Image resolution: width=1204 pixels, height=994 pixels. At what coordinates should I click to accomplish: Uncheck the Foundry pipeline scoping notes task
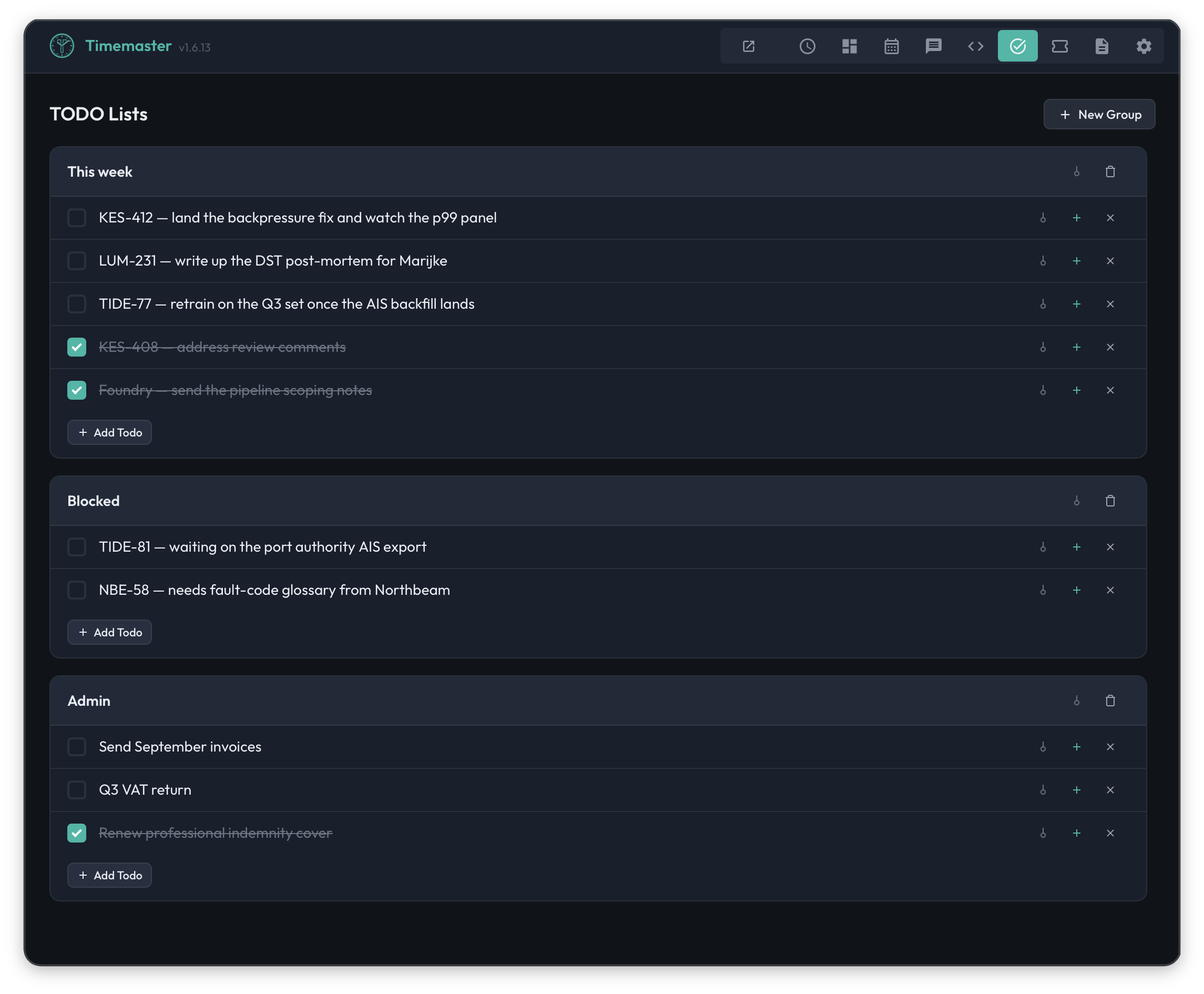77,390
